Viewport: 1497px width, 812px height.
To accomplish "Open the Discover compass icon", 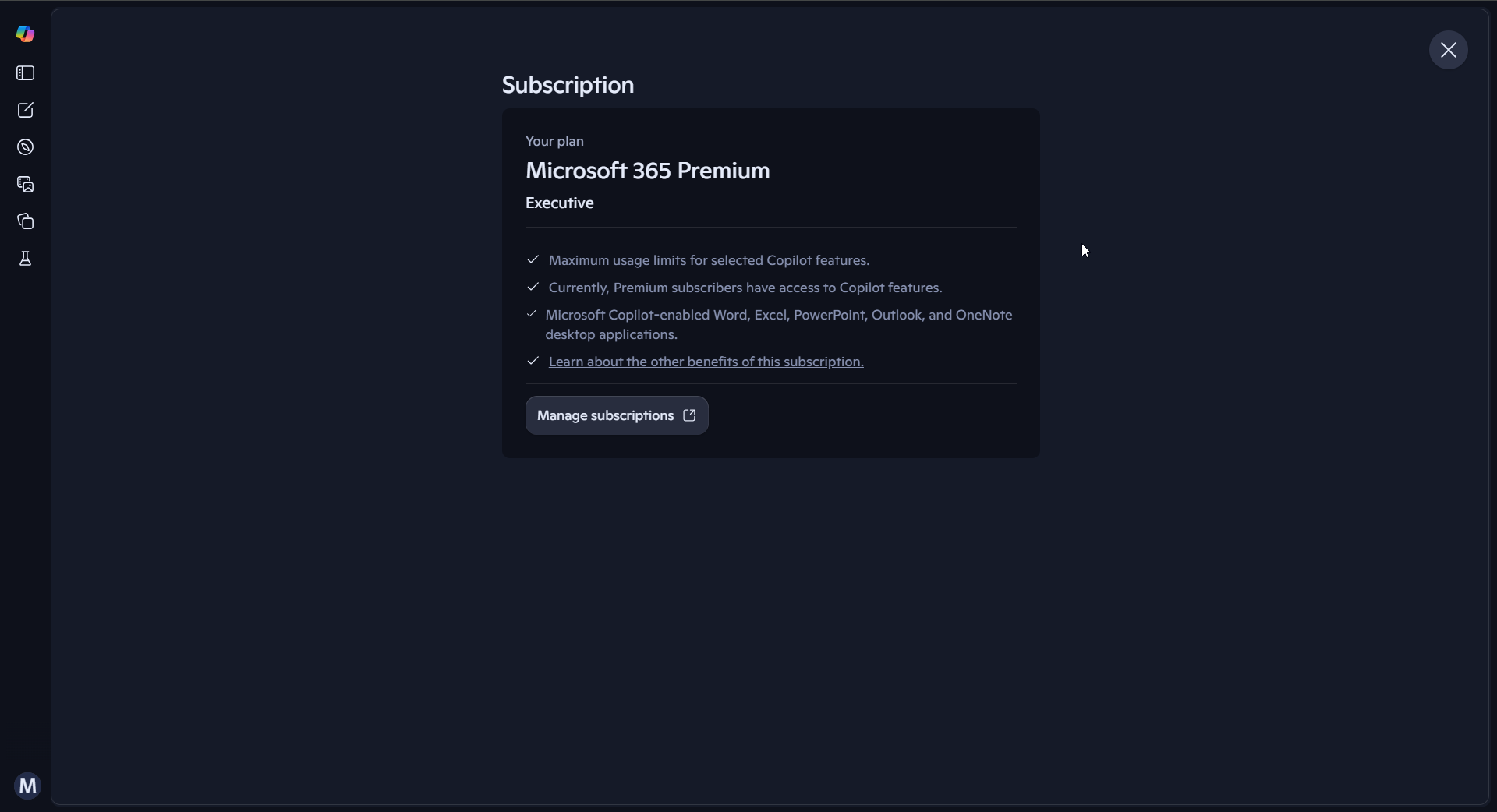I will click(x=26, y=147).
